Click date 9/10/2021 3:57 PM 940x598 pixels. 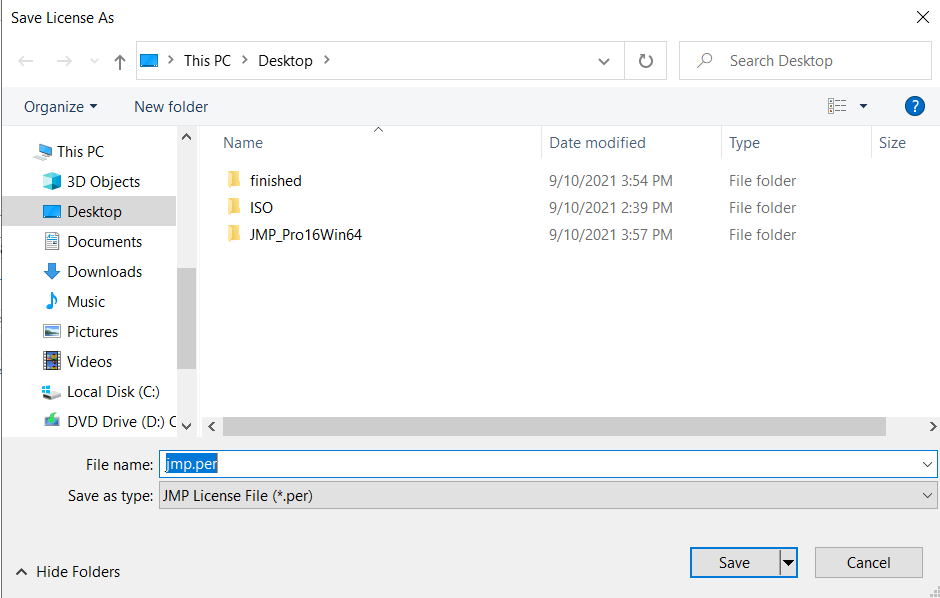coord(611,234)
